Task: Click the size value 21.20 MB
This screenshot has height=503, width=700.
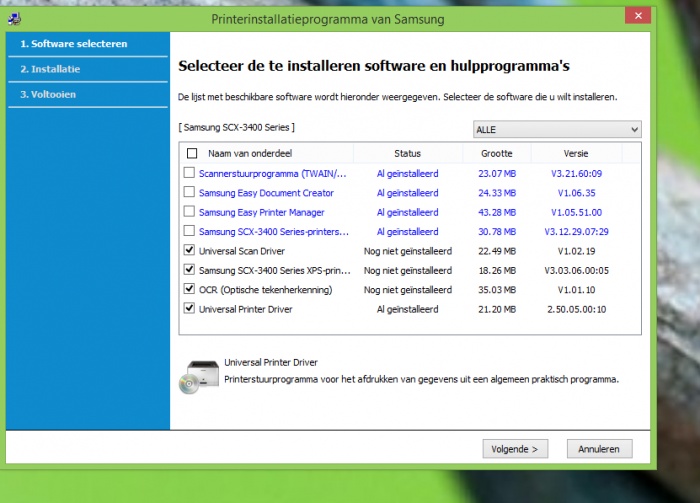Action: tap(497, 309)
